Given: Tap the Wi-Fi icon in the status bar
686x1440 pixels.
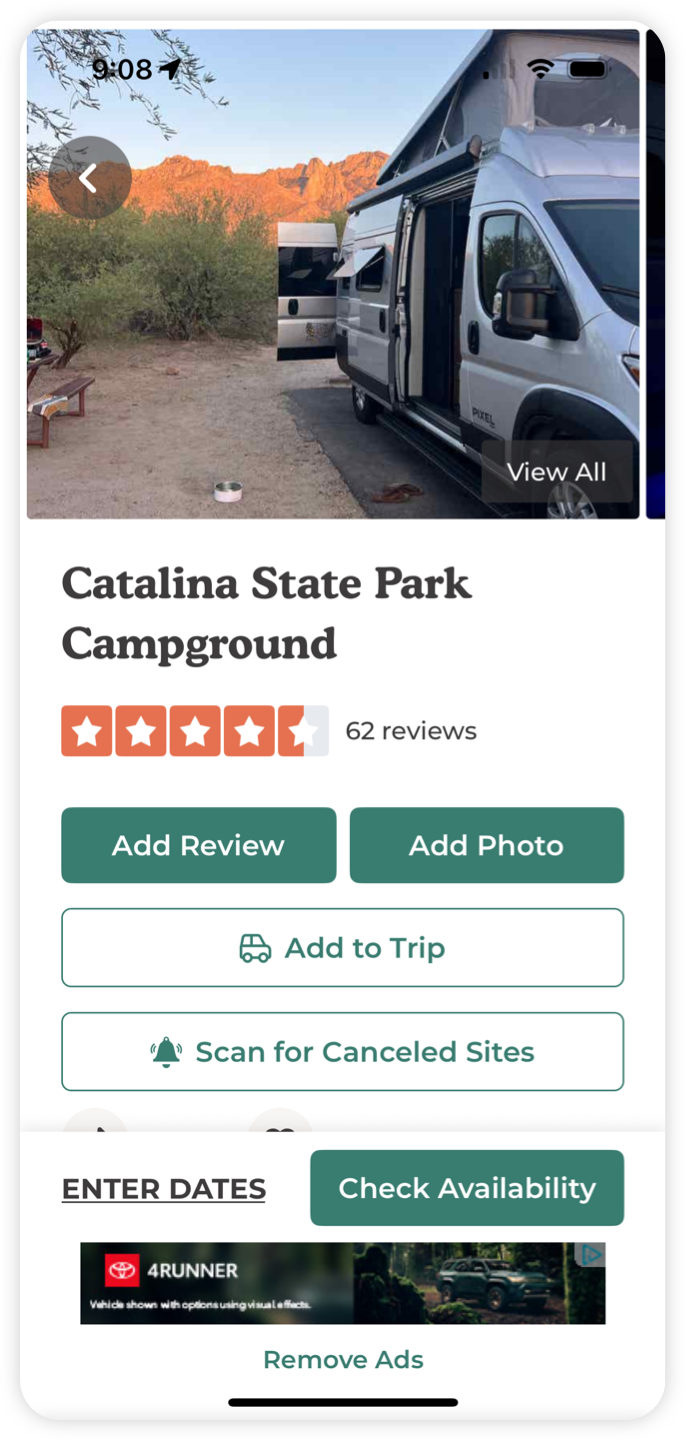Looking at the screenshot, I should click(541, 70).
